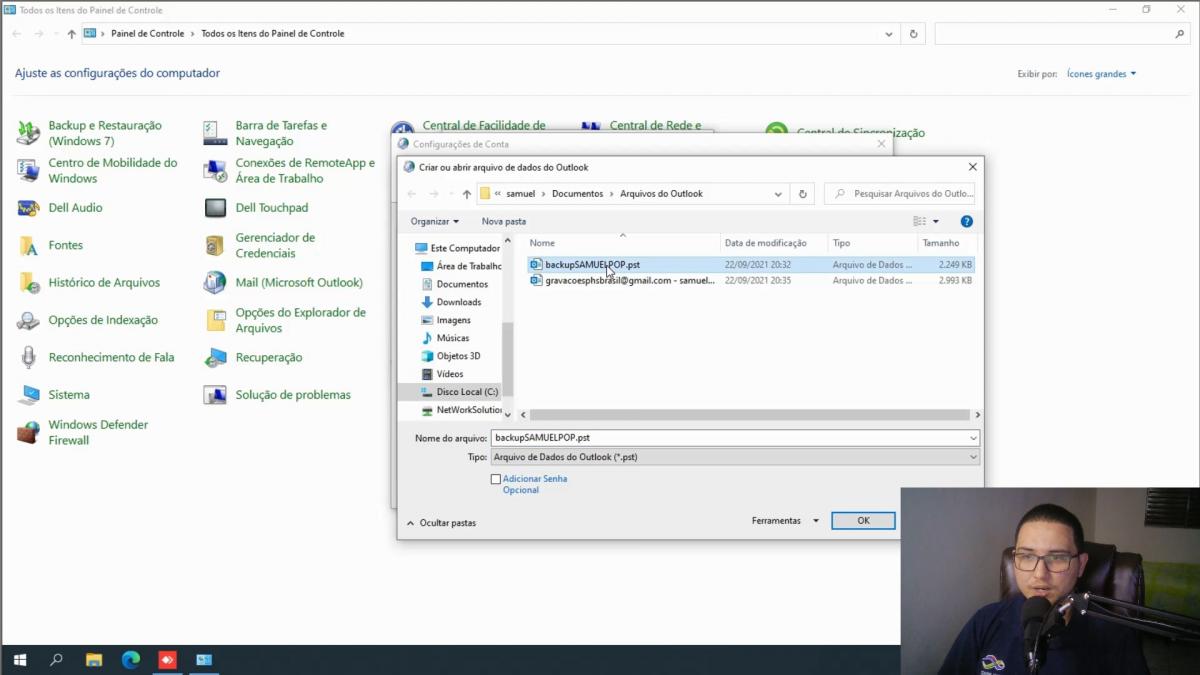Open the Sistema icon
Image resolution: width=1200 pixels, height=675 pixels.
(29, 395)
